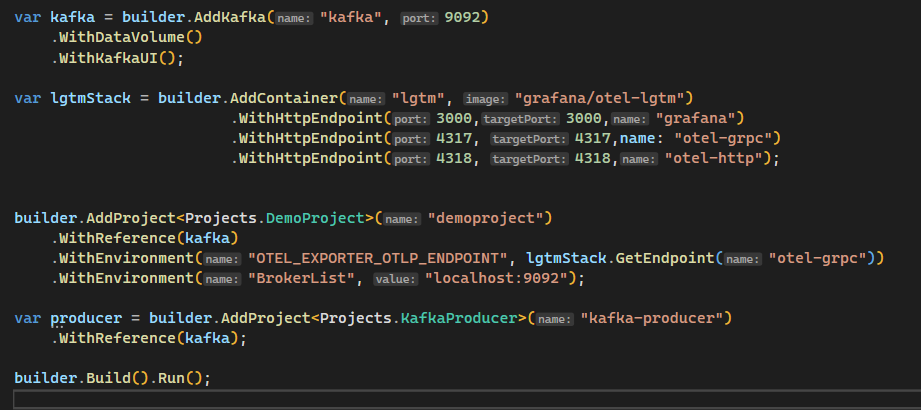This screenshot has height=410, width=921.
Task: Place cursor on WithDataVolume method
Action: (x=119, y=38)
